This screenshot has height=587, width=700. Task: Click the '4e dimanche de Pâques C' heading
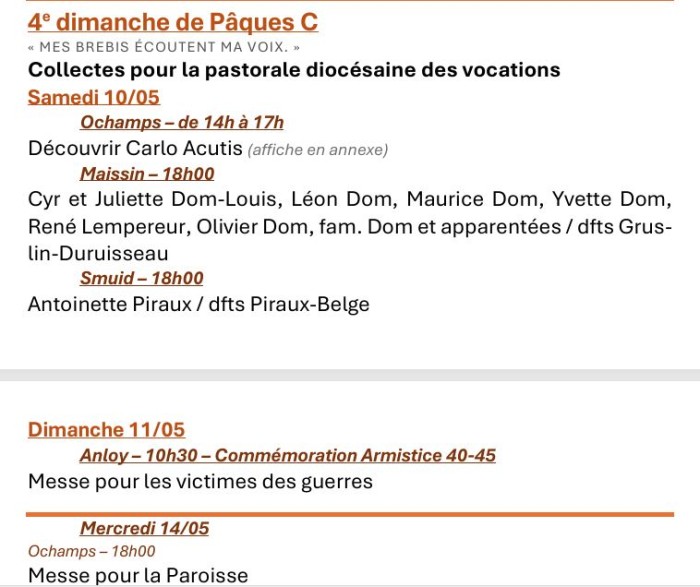tap(173, 22)
